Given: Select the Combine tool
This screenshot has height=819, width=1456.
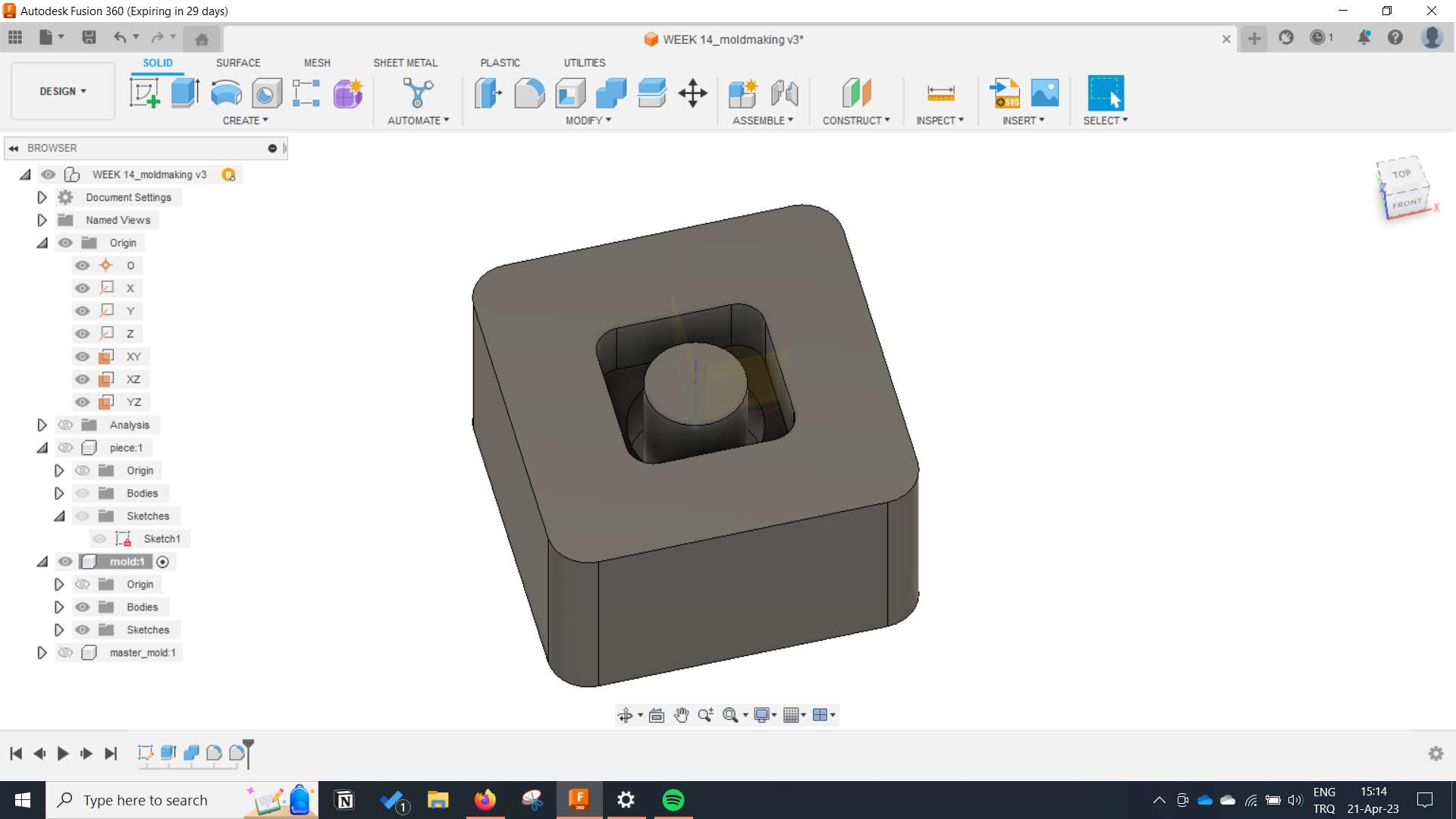Looking at the screenshot, I should pos(611,93).
